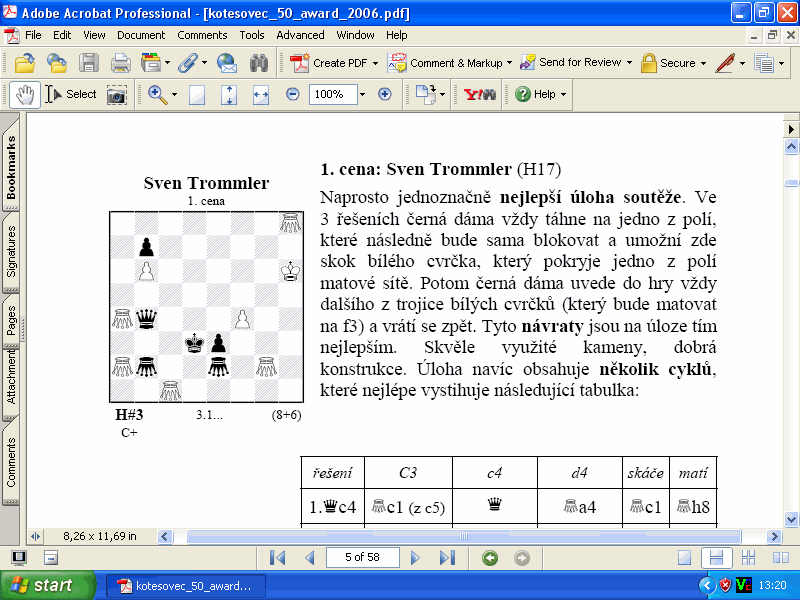Click the grayed Next View arrow

pos(521,558)
